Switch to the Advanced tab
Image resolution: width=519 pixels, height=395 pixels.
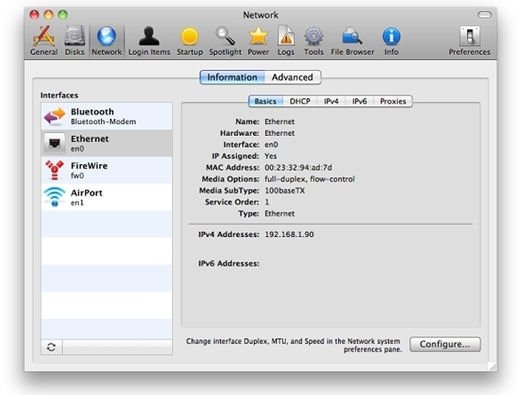[x=293, y=77]
